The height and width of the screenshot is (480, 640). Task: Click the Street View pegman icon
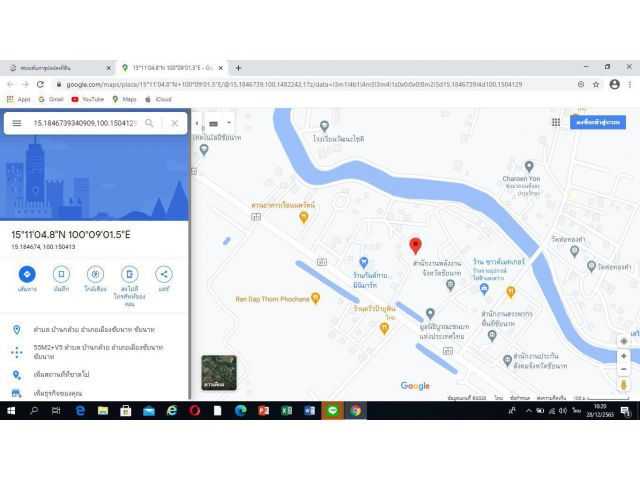point(624,385)
